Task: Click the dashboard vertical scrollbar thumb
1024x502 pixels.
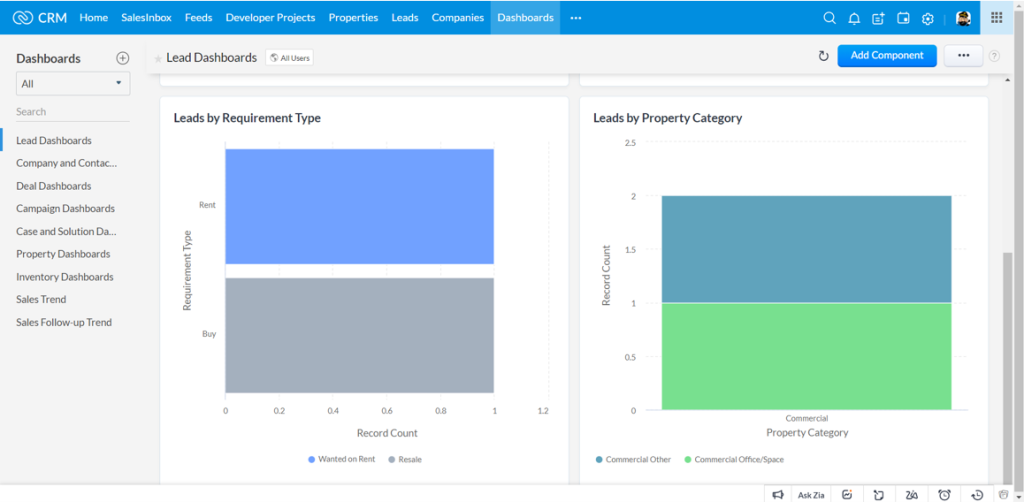Action: [x=1007, y=366]
